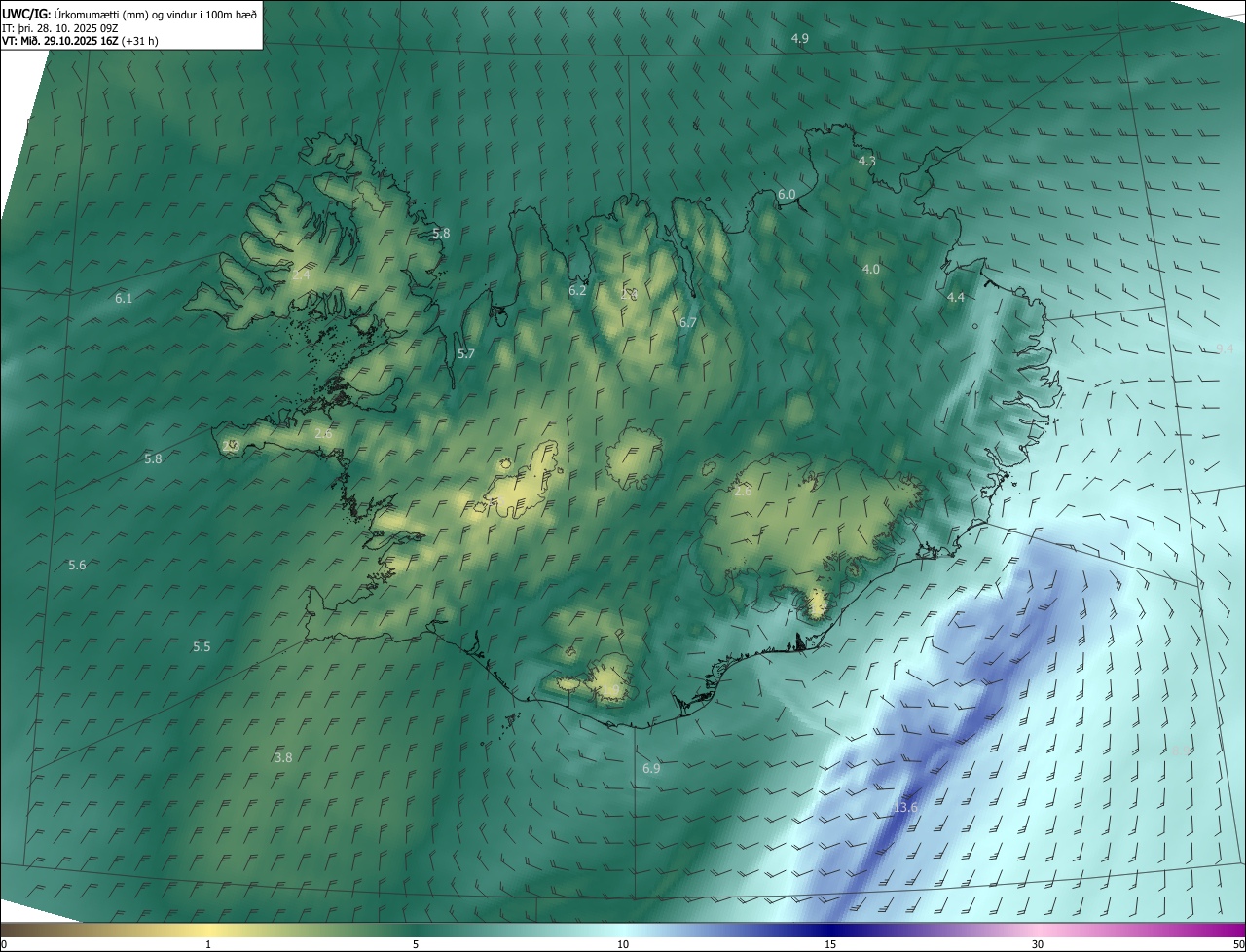Click the 2.4 value on the Westfjords
Image resolution: width=1246 pixels, height=952 pixels.
click(301, 275)
